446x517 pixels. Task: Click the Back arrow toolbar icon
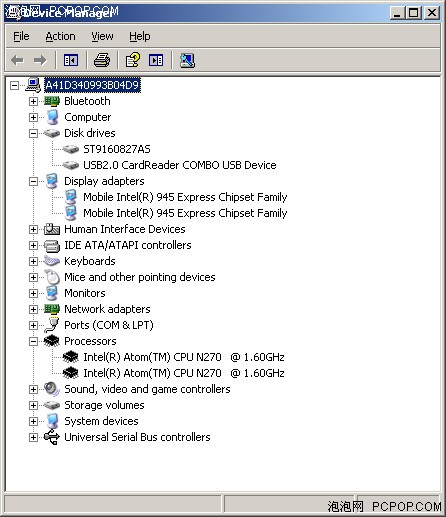point(17,60)
